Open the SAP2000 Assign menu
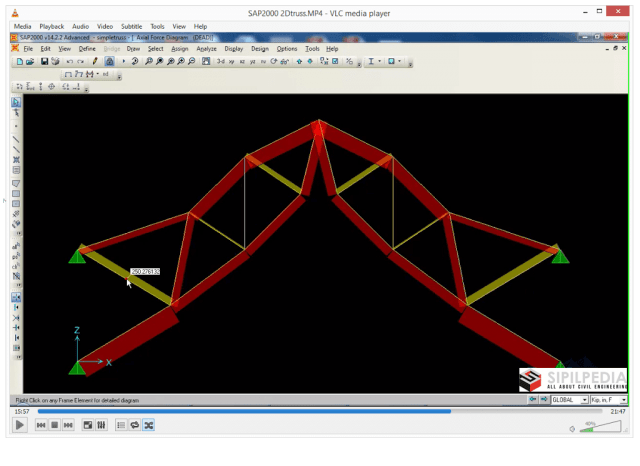Viewport: 640px width, 466px height. [x=180, y=48]
